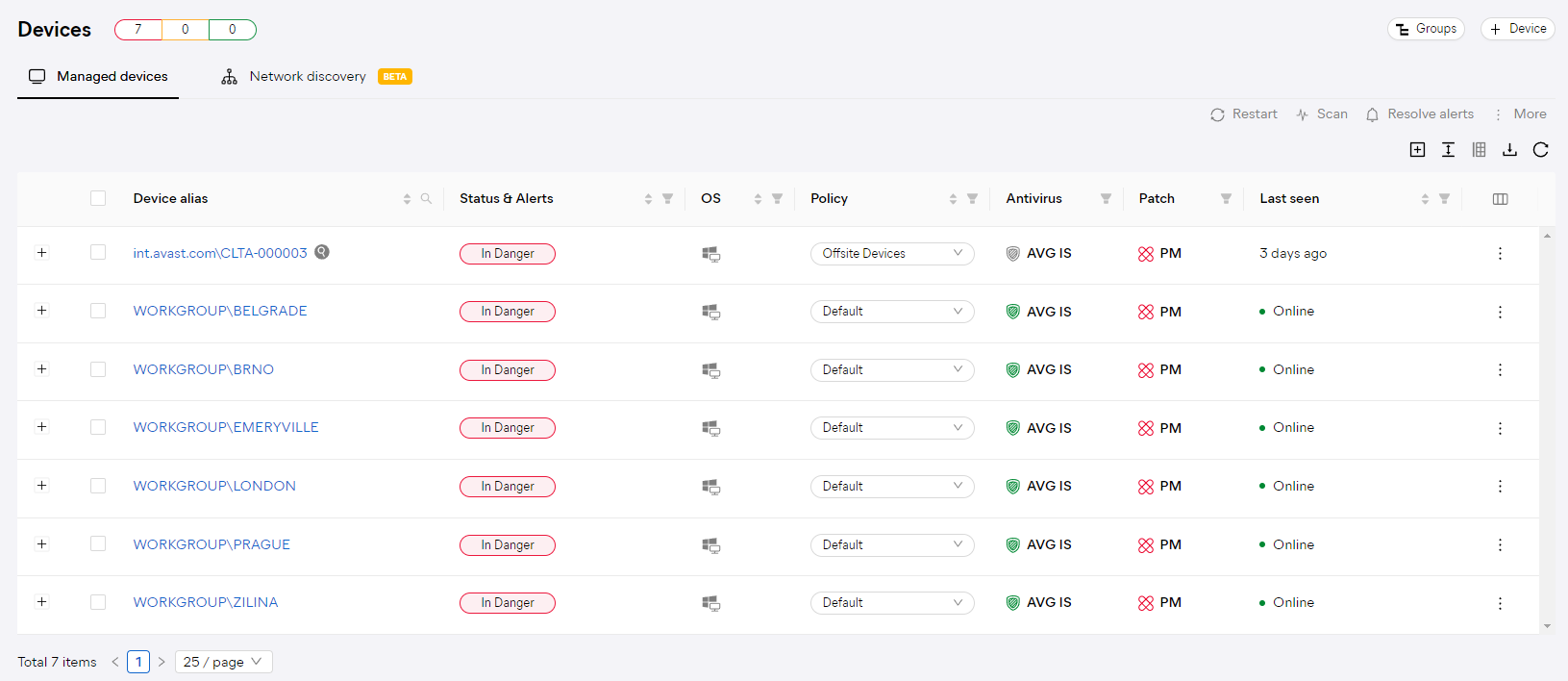Screen dimensions: 1568x681
Task: Open policy dropdown for BELGRADE
Action: pyautogui.click(x=892, y=312)
